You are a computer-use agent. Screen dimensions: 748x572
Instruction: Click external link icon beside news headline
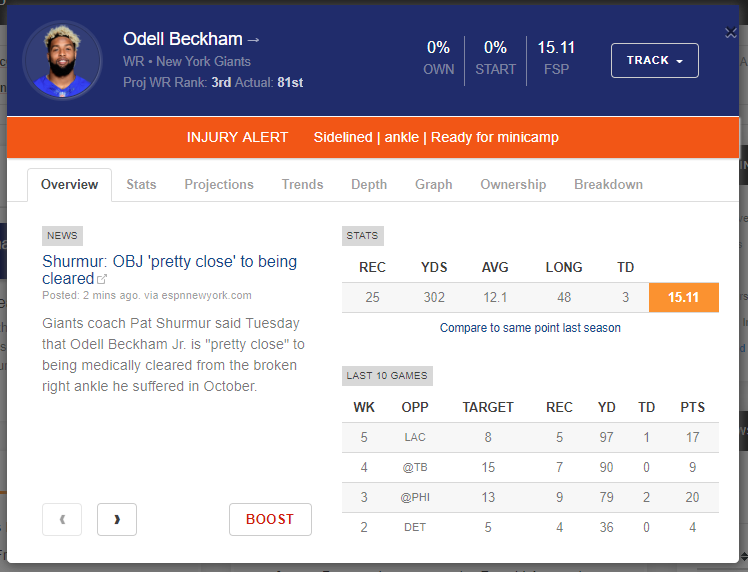click(102, 280)
